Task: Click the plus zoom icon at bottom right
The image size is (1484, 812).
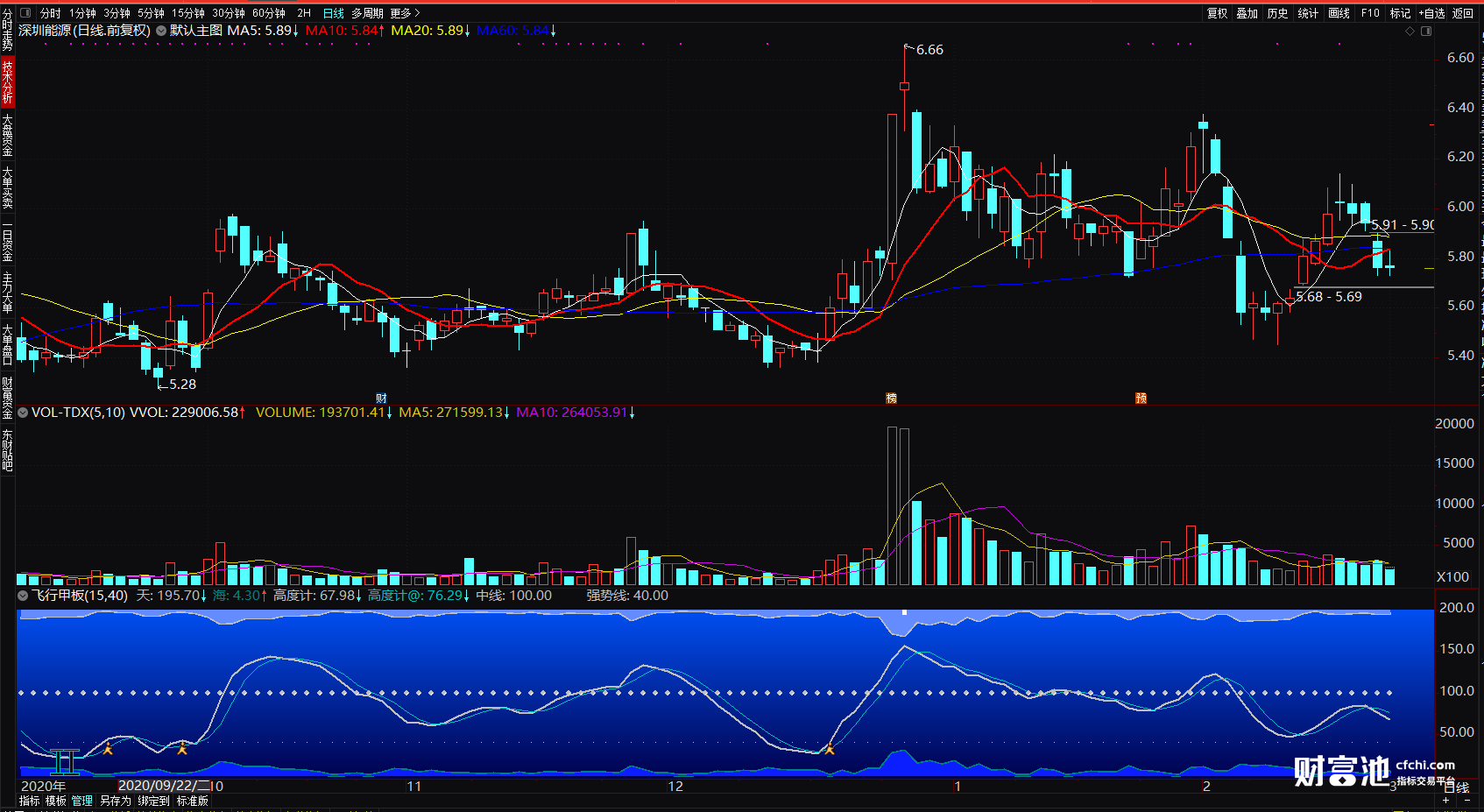Action: pos(1446,801)
